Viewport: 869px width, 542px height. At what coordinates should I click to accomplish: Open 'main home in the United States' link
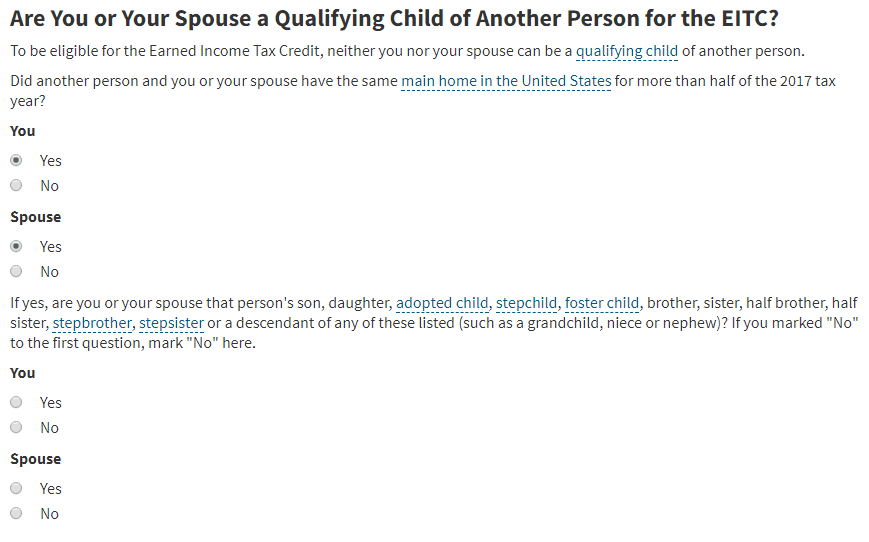[506, 81]
